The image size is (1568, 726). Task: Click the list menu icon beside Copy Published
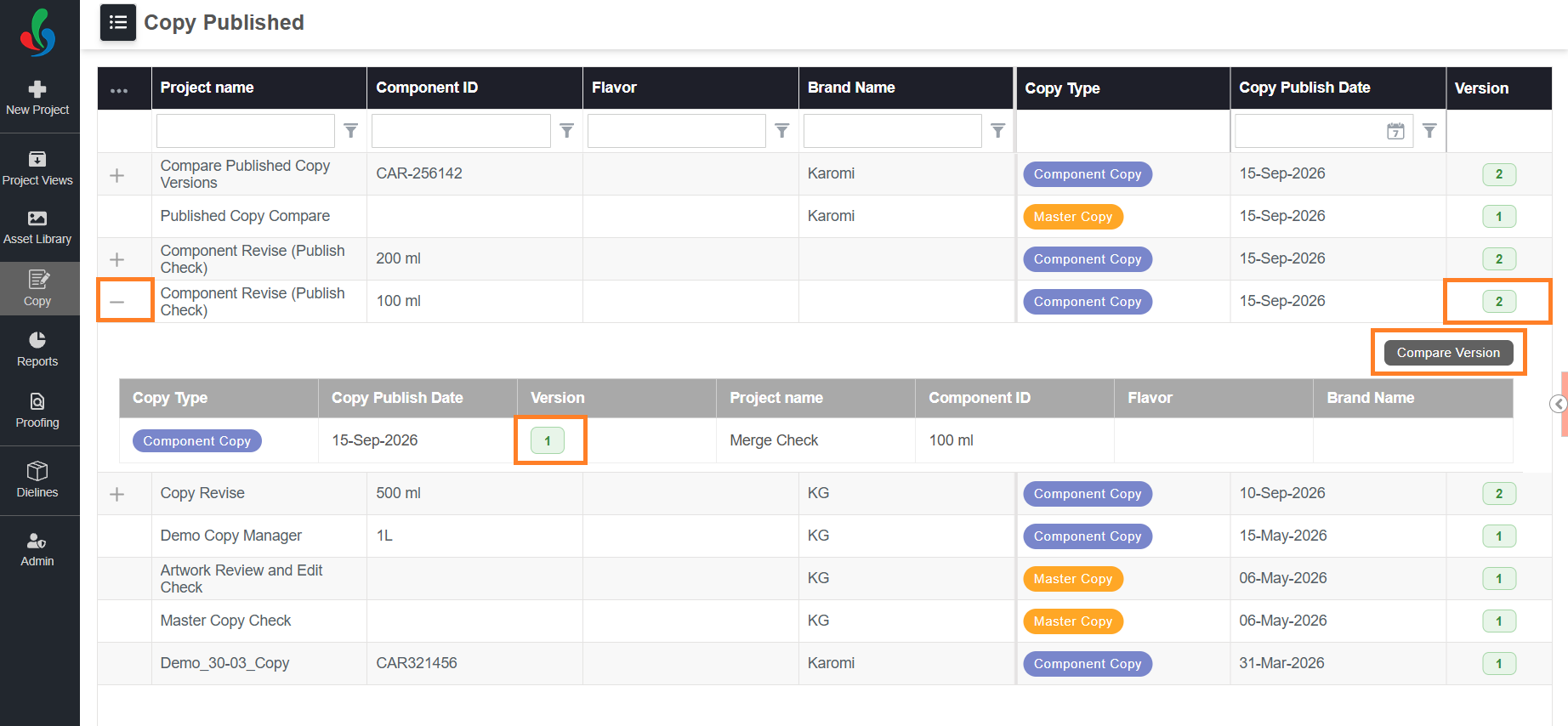point(118,23)
